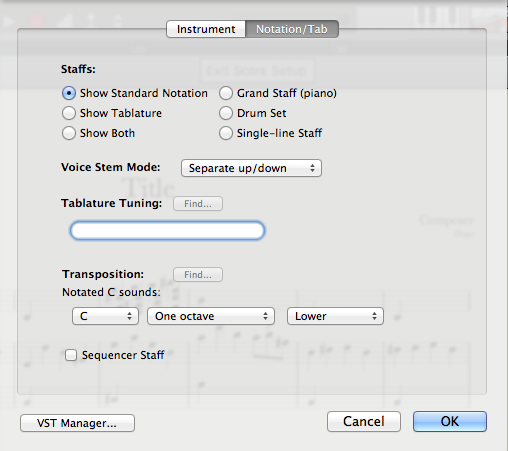Select Grand Staff (piano) option
Viewport: 508px width, 451px height.
pos(226,93)
